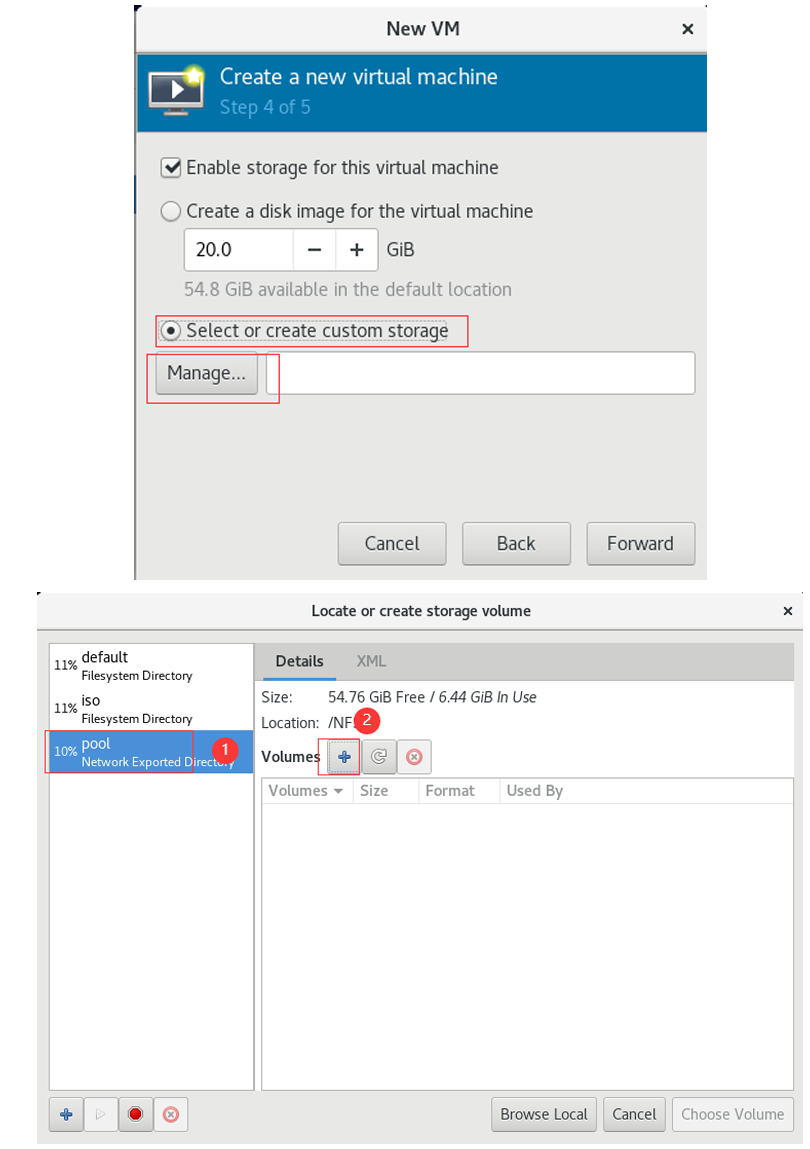Cancel the storage volume dialog
This screenshot has width=810, height=1149.
634,1115
